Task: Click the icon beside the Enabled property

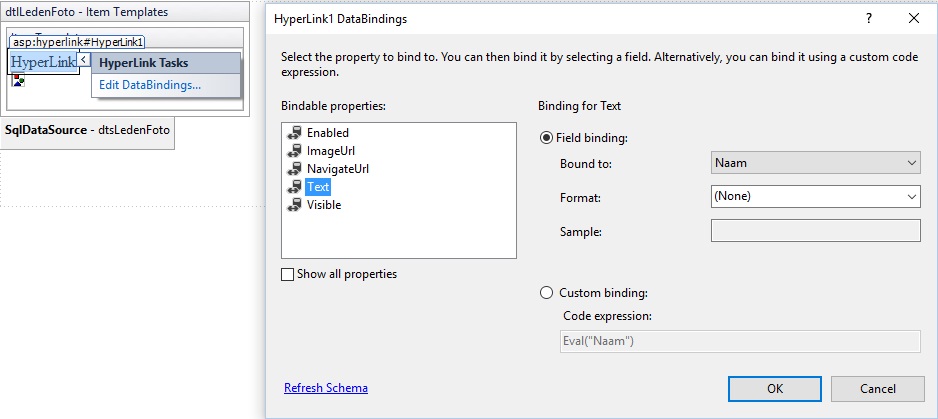Action: point(294,133)
